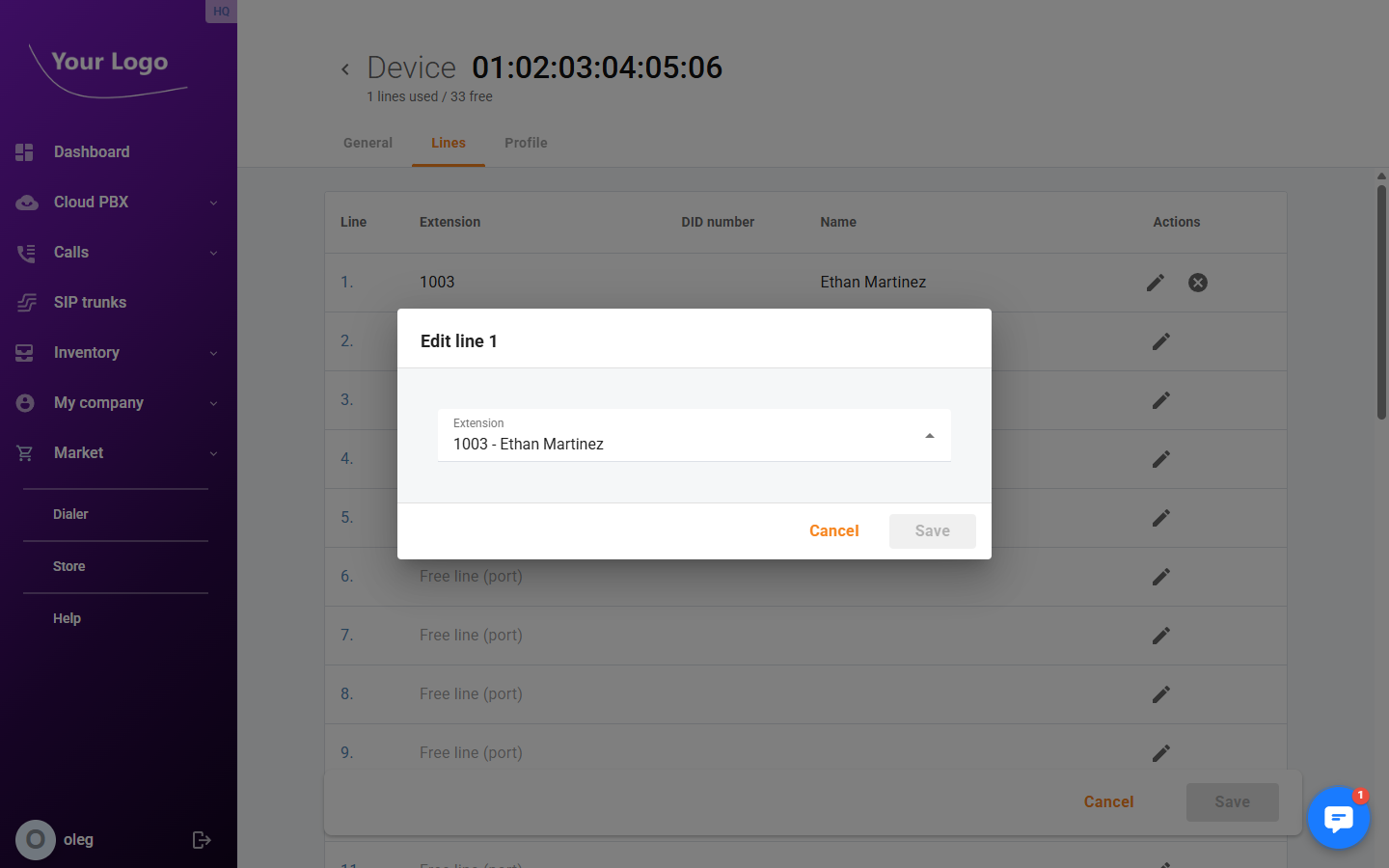The height and width of the screenshot is (868, 1389).
Task: Open the Profile tab
Action: coord(526,142)
